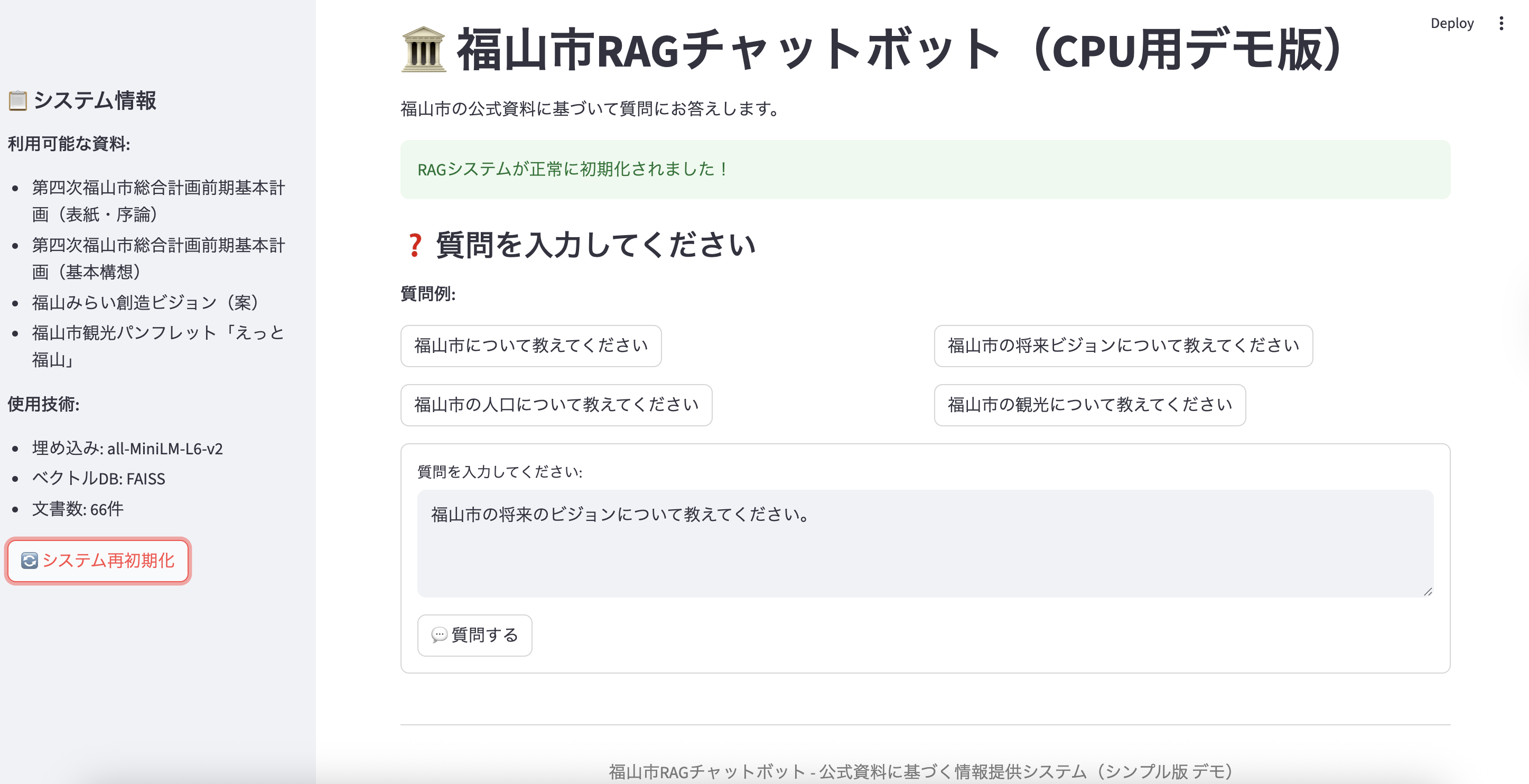This screenshot has width=1529, height=784.
Task: Click the text area resize handle
Action: click(x=1428, y=591)
